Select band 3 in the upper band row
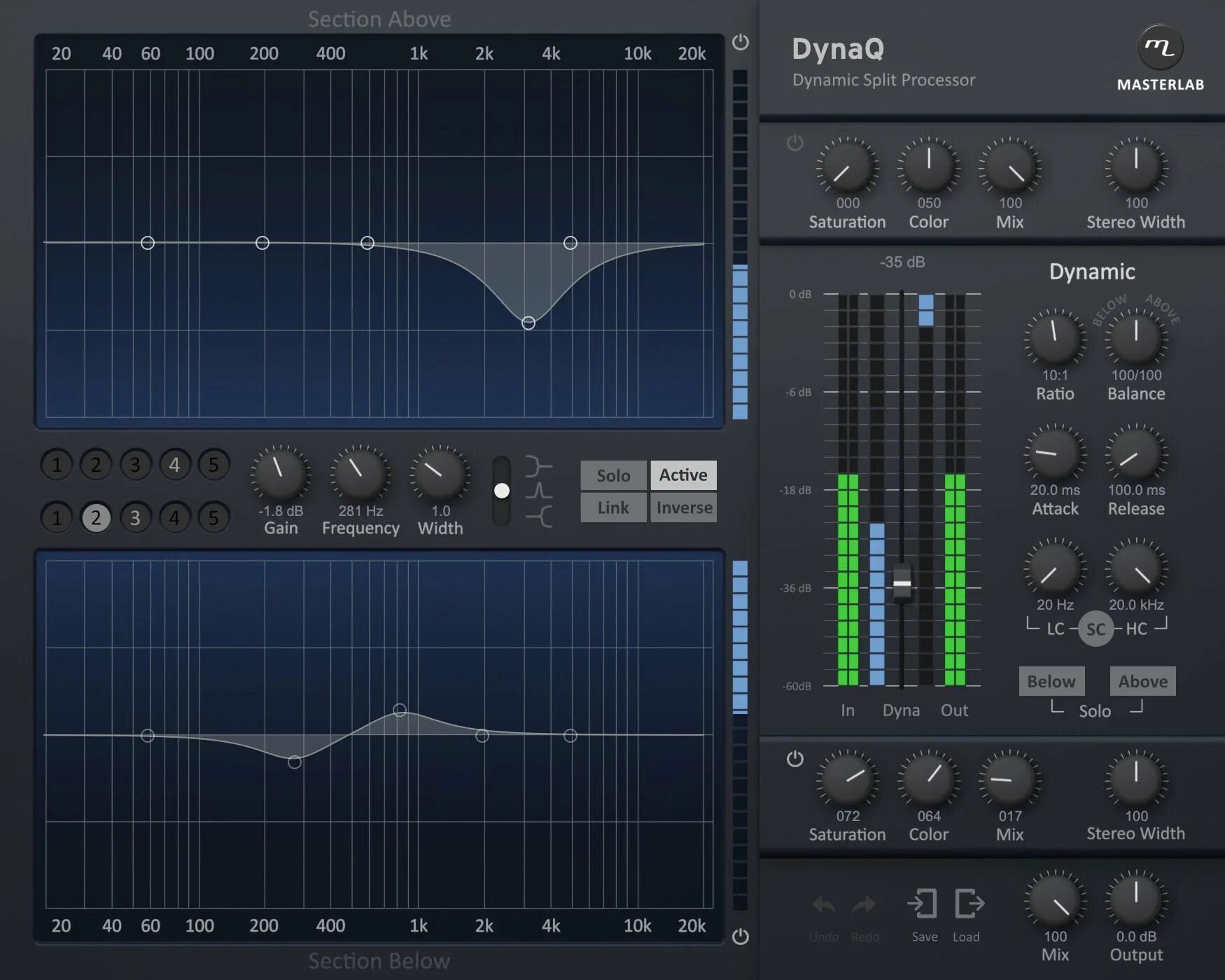Screen dimensions: 1225x980 click(x=135, y=464)
